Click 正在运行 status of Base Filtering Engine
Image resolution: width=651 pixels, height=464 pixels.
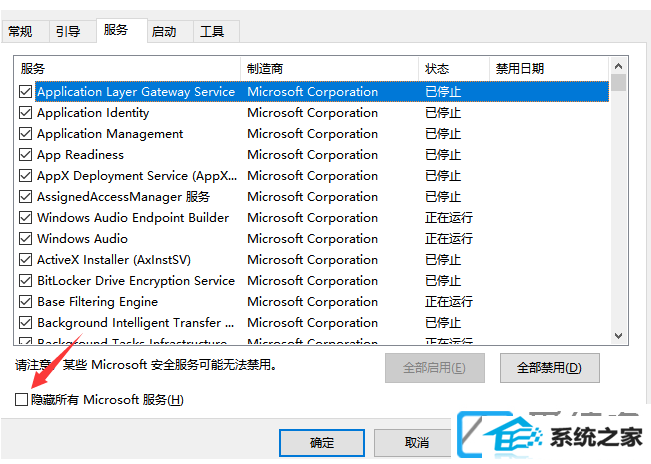coord(449,302)
